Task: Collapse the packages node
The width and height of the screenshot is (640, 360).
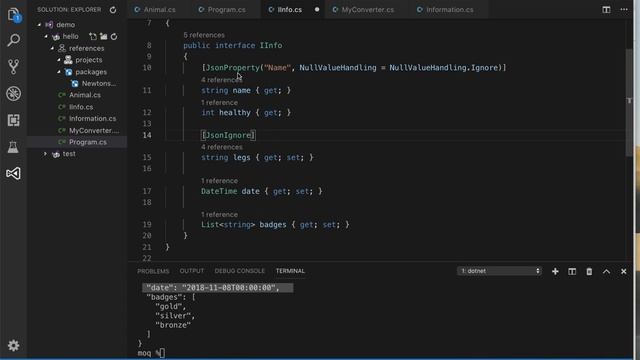Action: coord(59,72)
